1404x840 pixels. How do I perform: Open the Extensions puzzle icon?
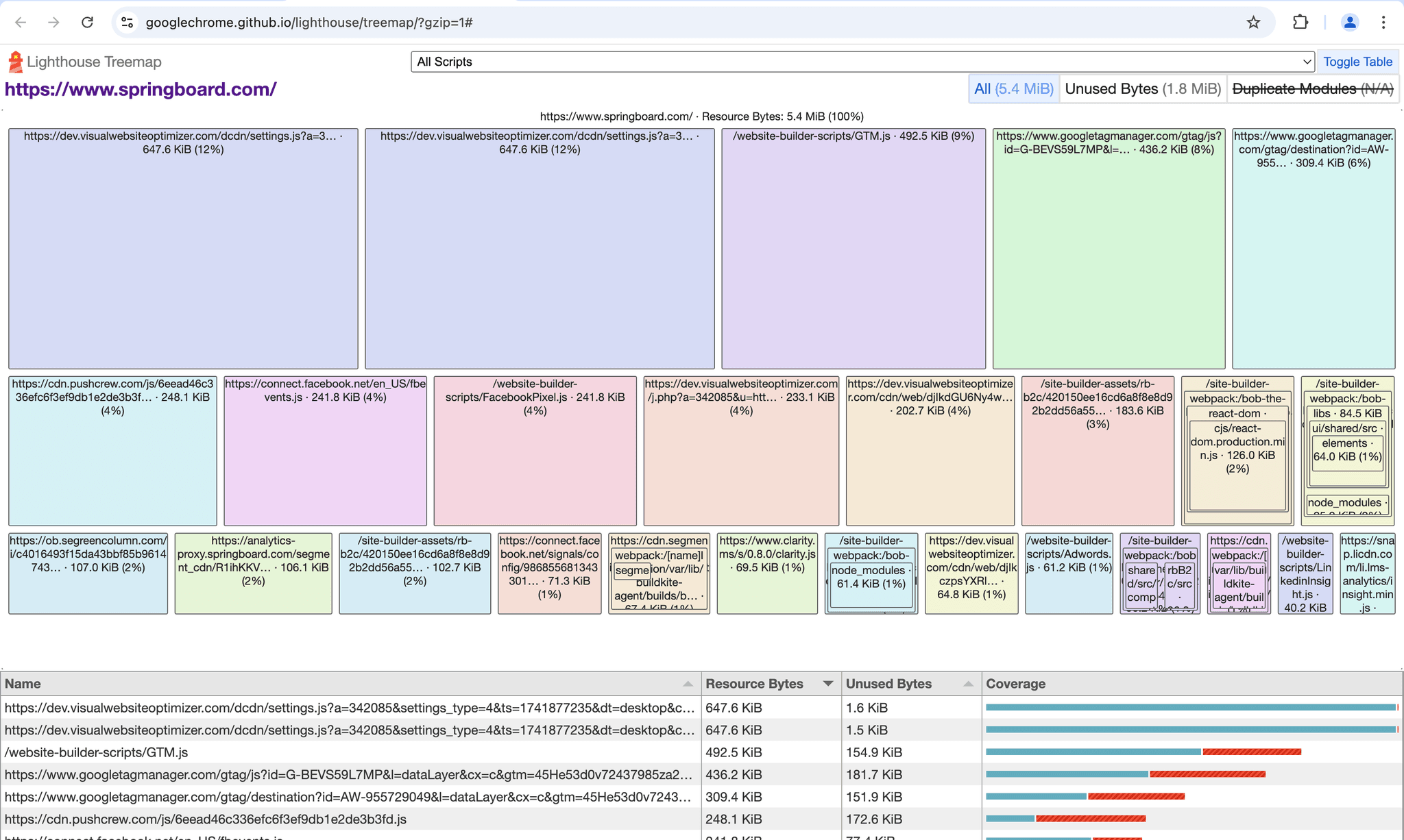[x=1300, y=23]
